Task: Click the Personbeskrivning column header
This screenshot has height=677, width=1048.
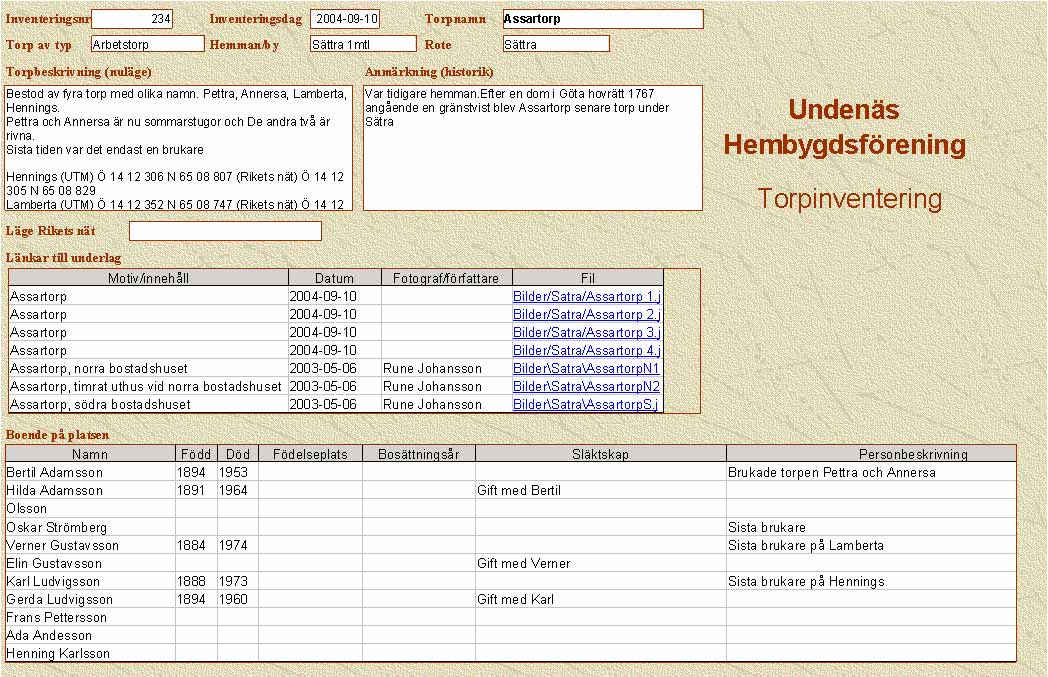Action: click(x=871, y=454)
